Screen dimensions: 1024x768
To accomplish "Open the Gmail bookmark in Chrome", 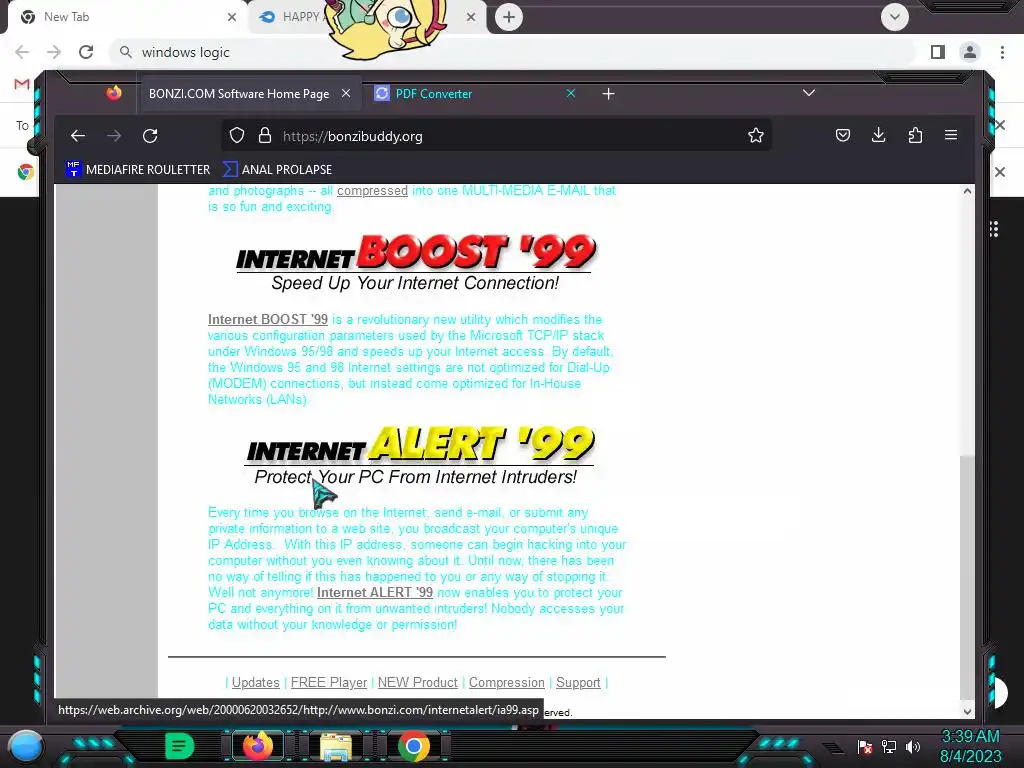I will [22, 84].
